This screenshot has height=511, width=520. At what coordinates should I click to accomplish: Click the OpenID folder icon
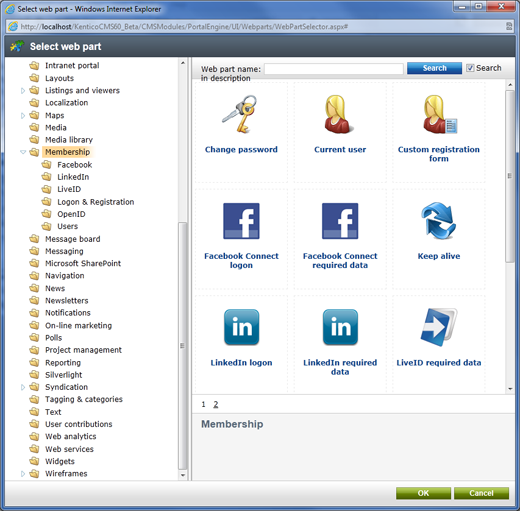coord(46,214)
